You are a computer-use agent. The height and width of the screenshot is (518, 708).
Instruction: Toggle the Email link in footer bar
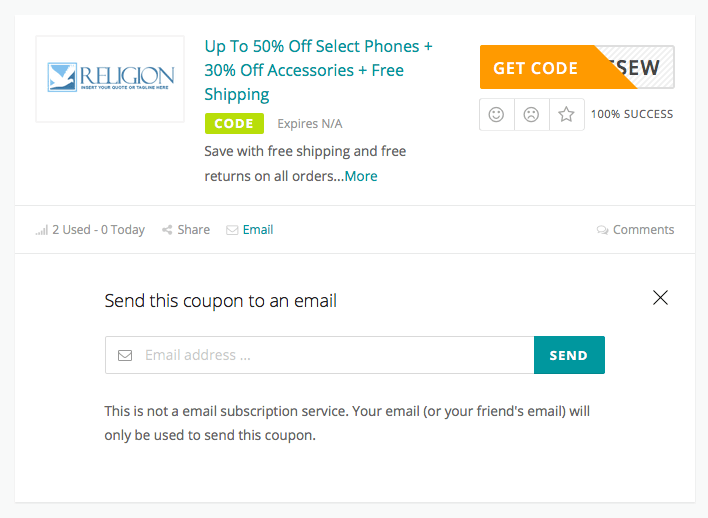tap(258, 230)
